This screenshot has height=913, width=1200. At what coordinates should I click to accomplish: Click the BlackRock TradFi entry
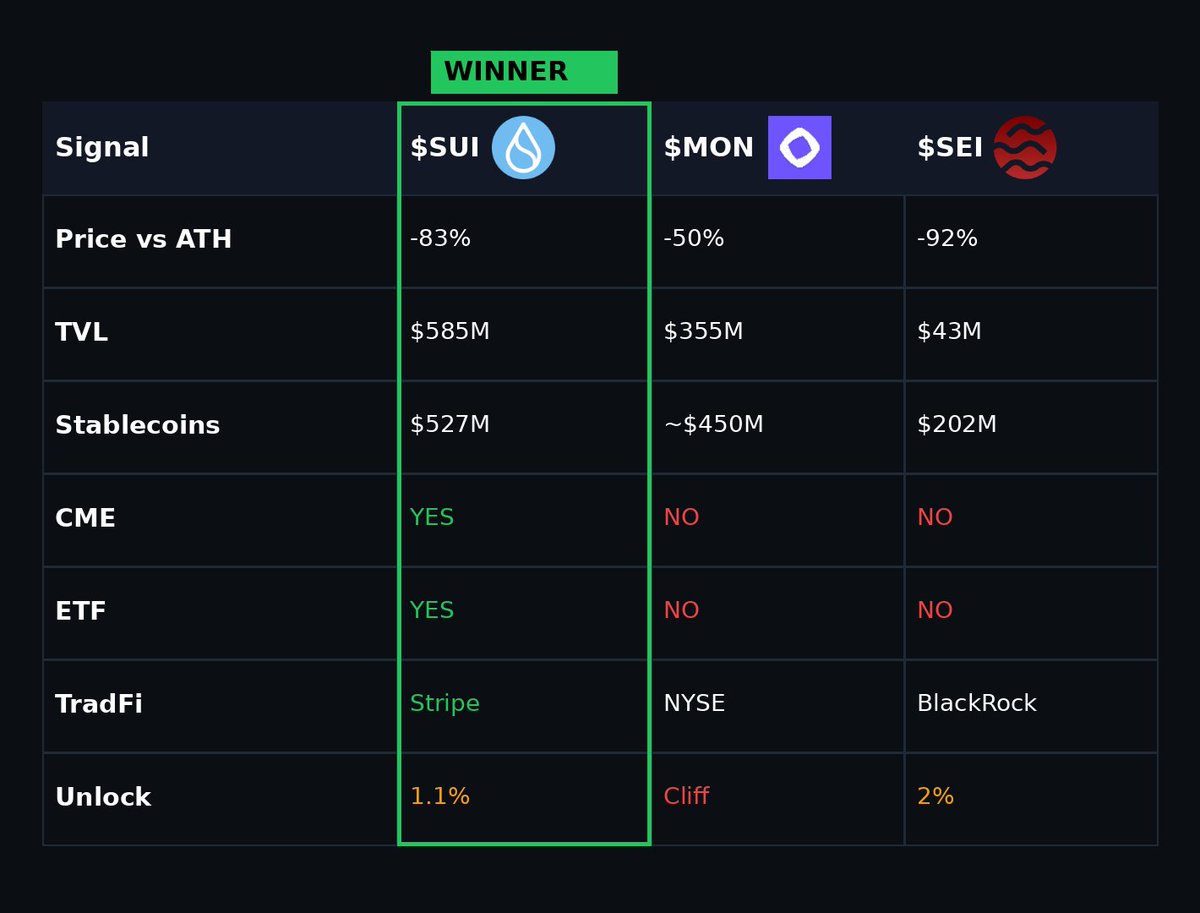(976, 704)
